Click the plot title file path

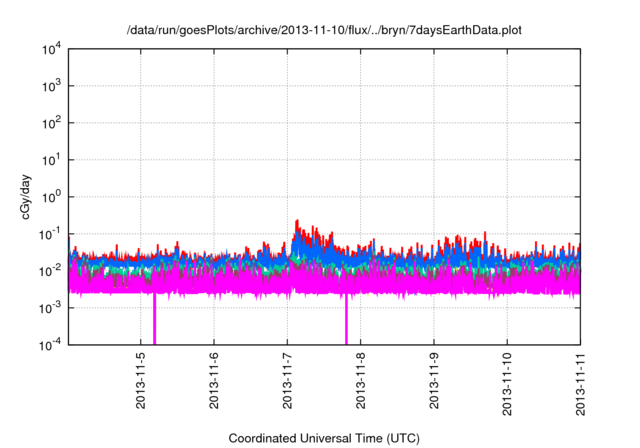click(324, 30)
